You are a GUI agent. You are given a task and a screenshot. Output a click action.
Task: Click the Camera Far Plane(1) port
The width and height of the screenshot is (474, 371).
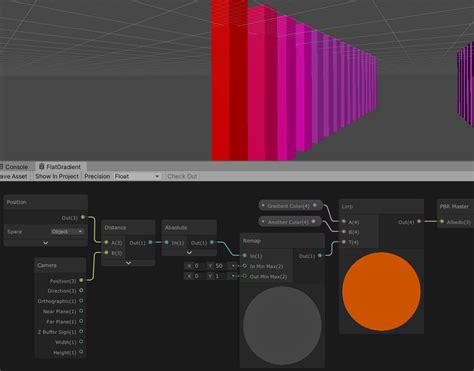pos(81,321)
